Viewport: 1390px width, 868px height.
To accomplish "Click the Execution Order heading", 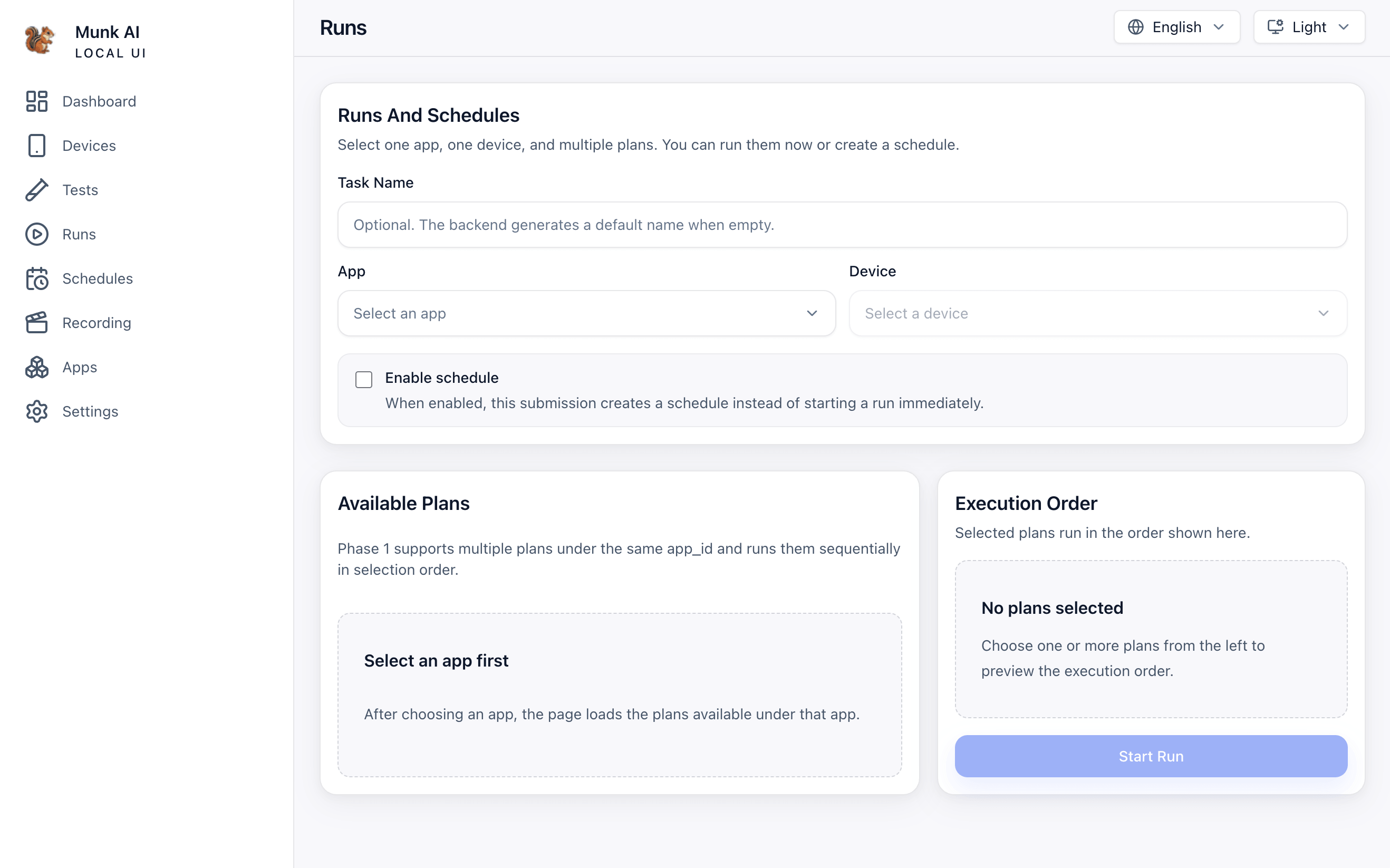I will pos(1026,504).
